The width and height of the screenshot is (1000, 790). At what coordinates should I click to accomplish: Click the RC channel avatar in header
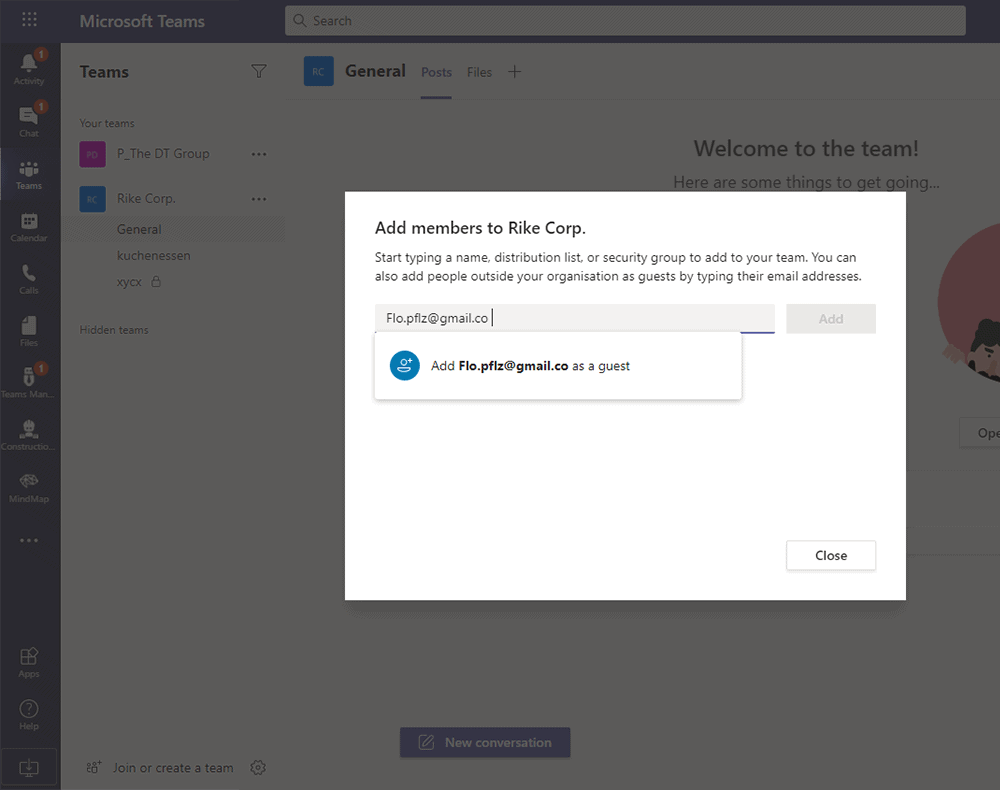(318, 71)
